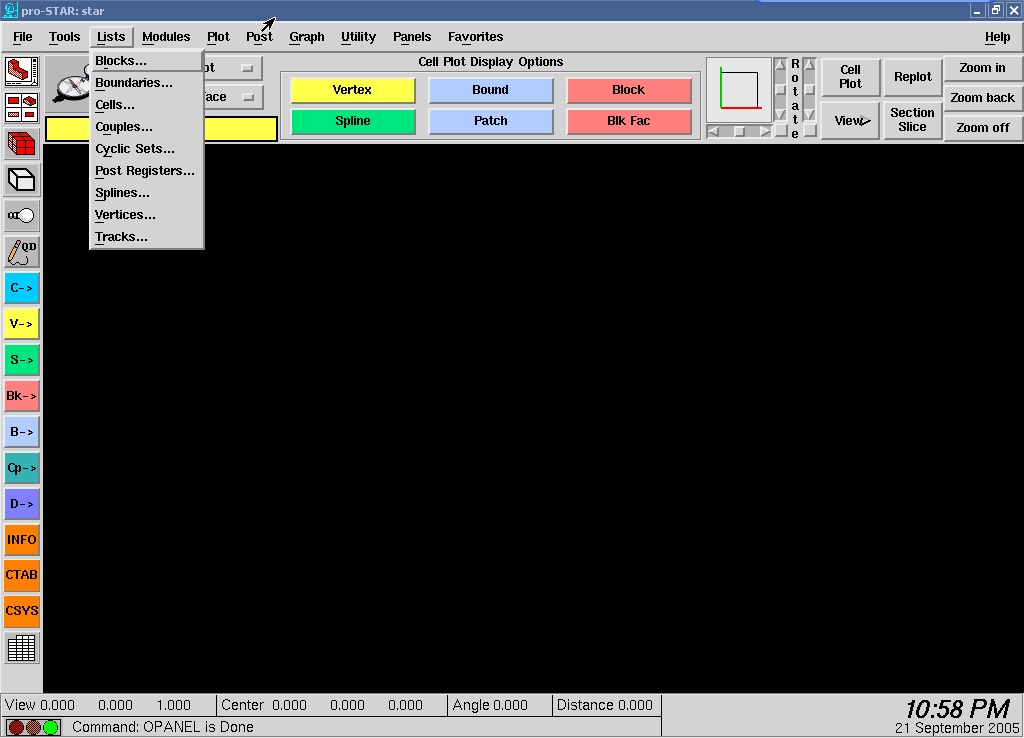This screenshot has width=1024, height=738.
Task: Open Post Registers... list
Action: [x=146, y=171]
